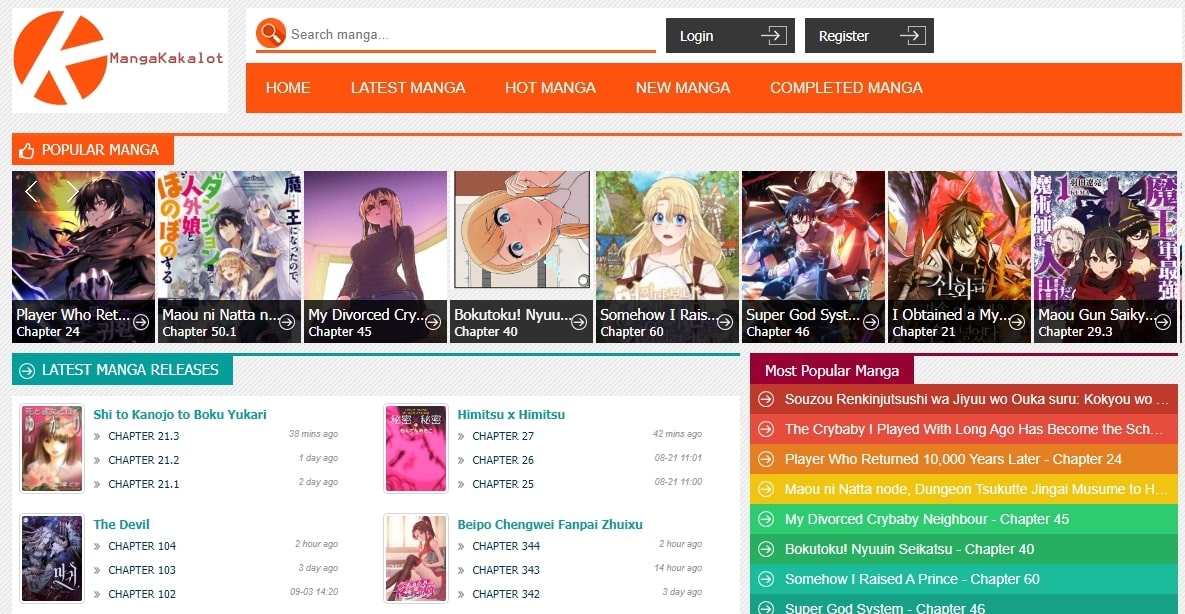Click the chevron beside The Devil Chapter 104

click(x=97, y=547)
